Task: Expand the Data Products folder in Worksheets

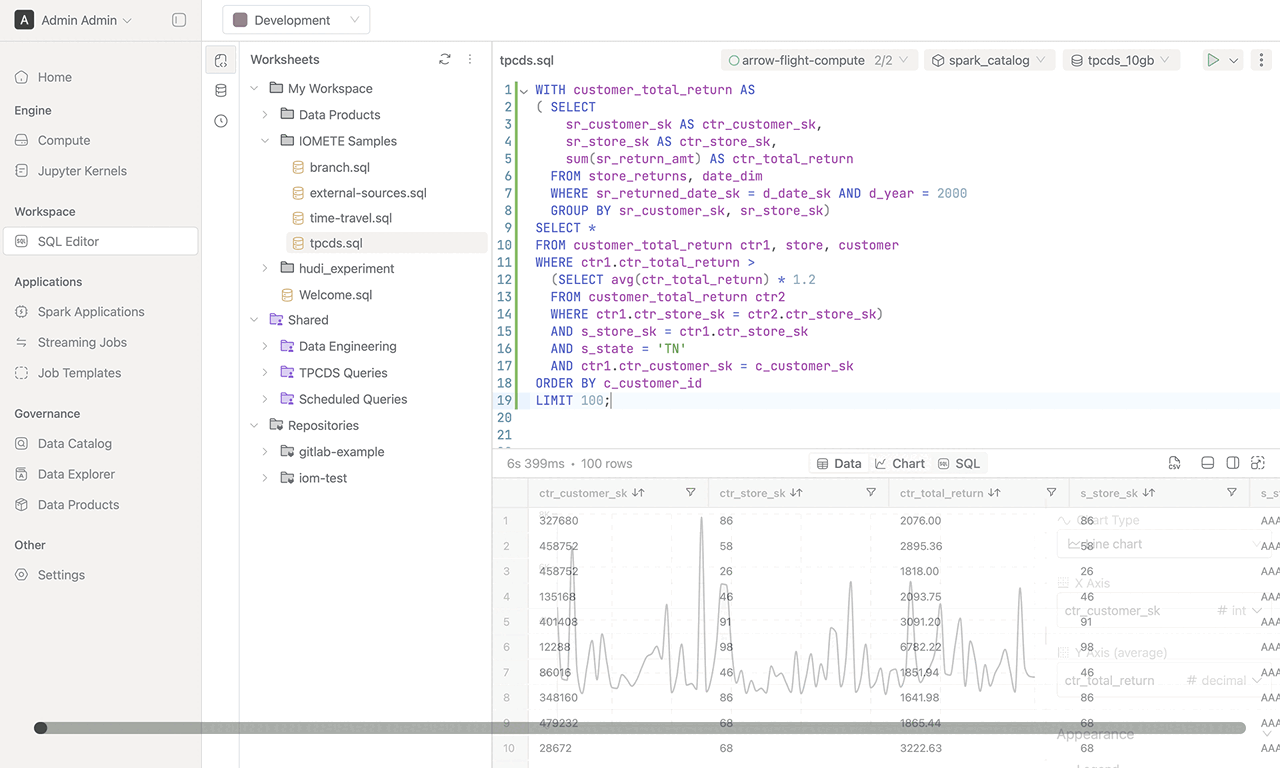Action: [265, 115]
